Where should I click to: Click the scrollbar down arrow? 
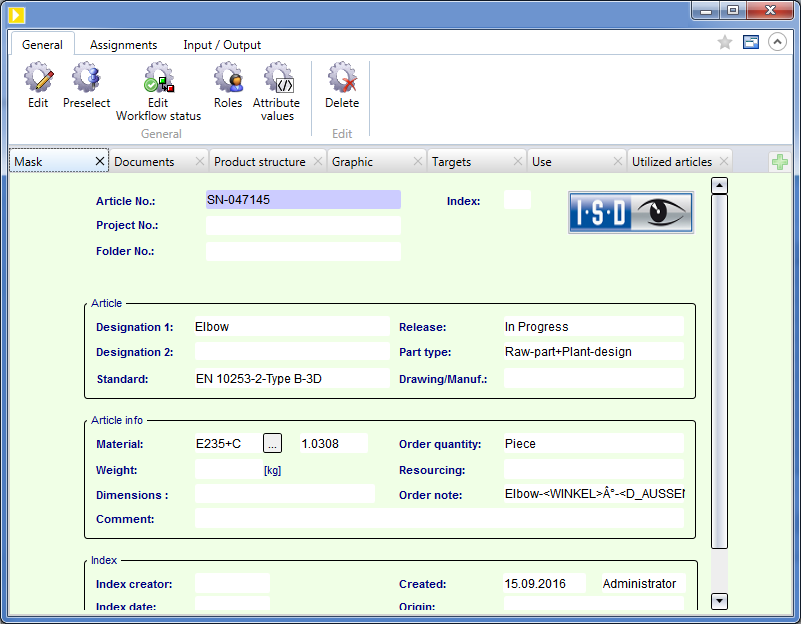pos(719,601)
